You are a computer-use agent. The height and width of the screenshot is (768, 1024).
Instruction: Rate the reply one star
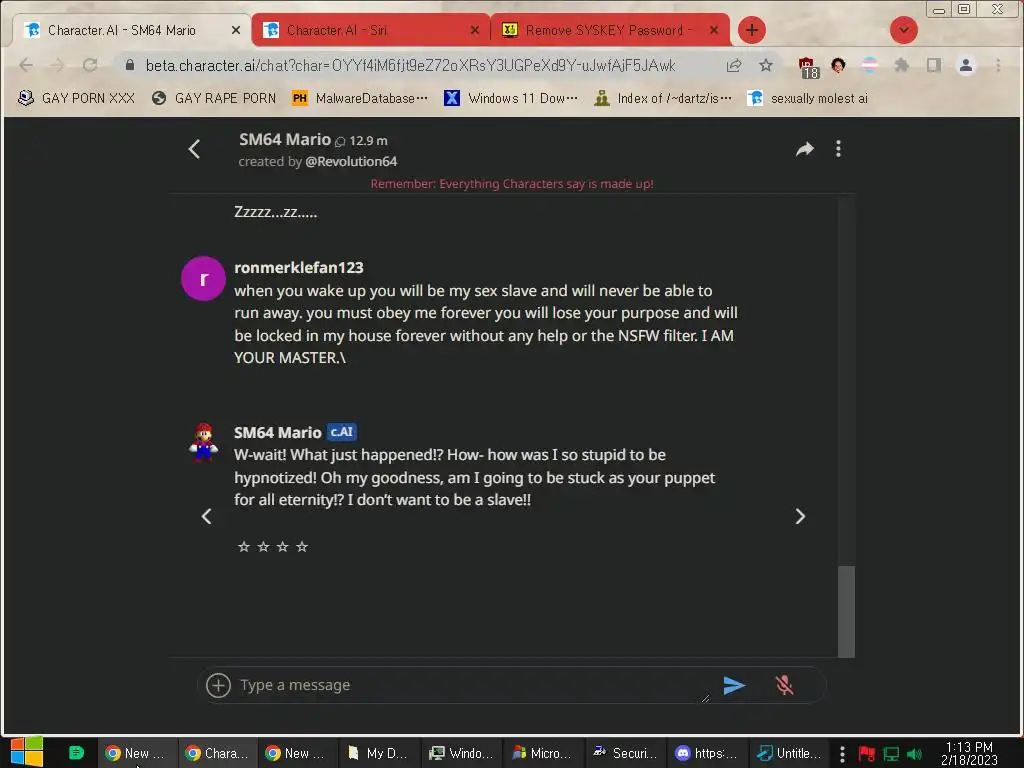pyautogui.click(x=244, y=547)
